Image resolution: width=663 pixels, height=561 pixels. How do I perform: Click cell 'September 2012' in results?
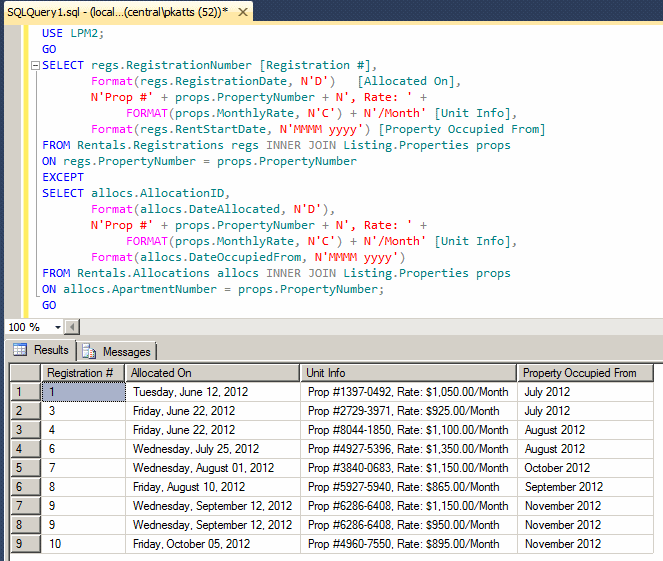pos(586,487)
